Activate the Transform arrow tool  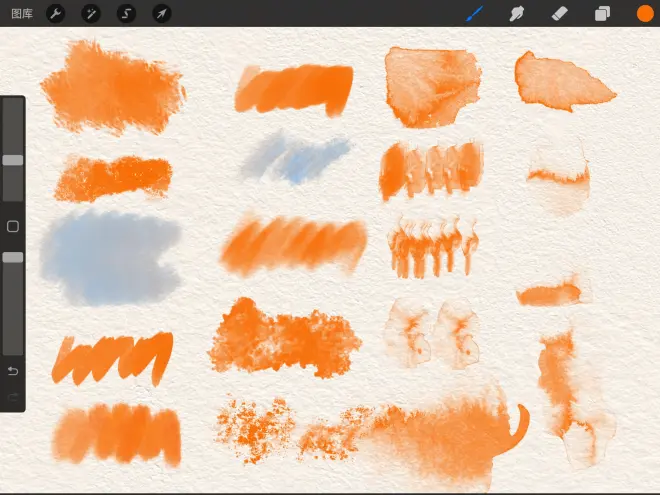coord(161,14)
